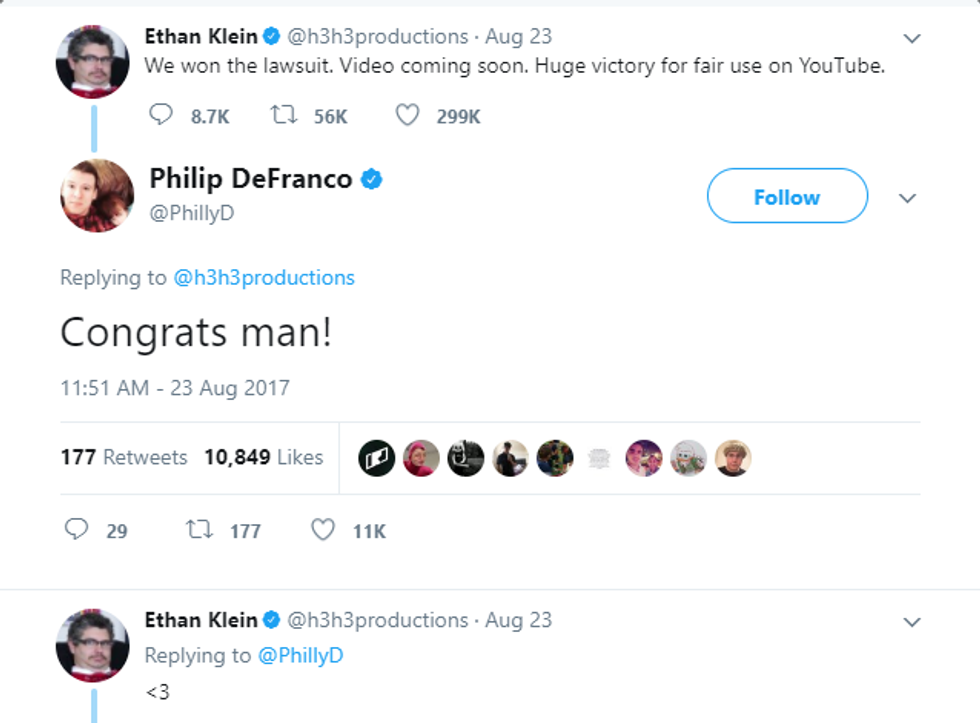980x723 pixels.
Task: Open Ethan Klein's avatar on top tweet
Action: tap(92, 62)
